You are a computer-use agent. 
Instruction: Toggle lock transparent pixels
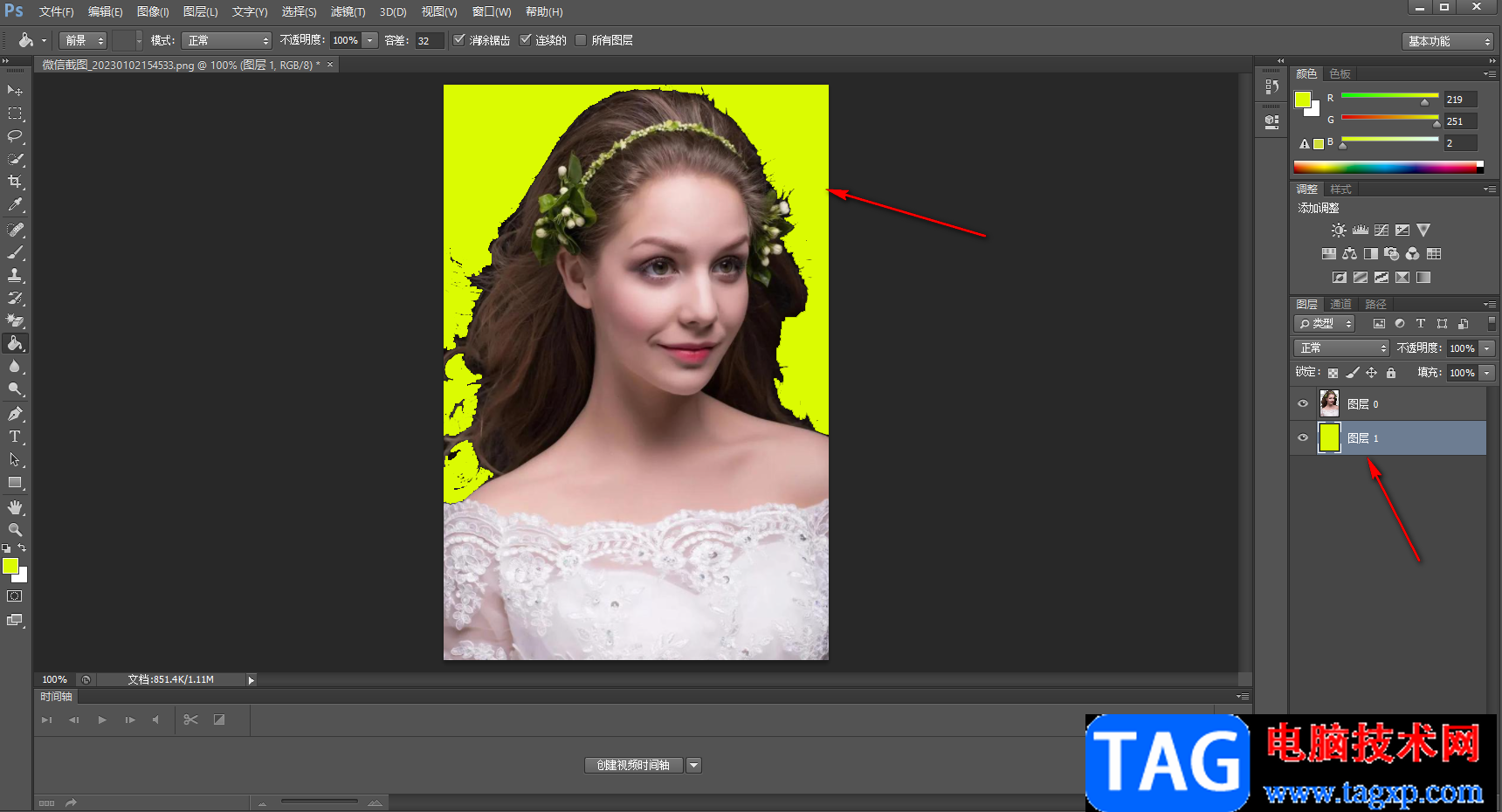(1333, 373)
